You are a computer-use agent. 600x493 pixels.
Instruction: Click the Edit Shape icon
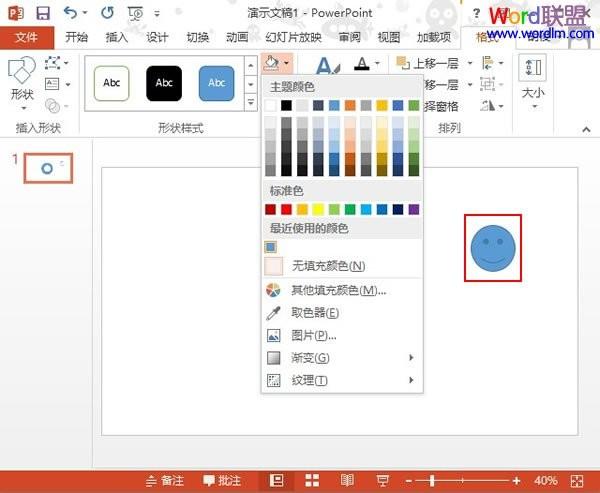(52, 62)
